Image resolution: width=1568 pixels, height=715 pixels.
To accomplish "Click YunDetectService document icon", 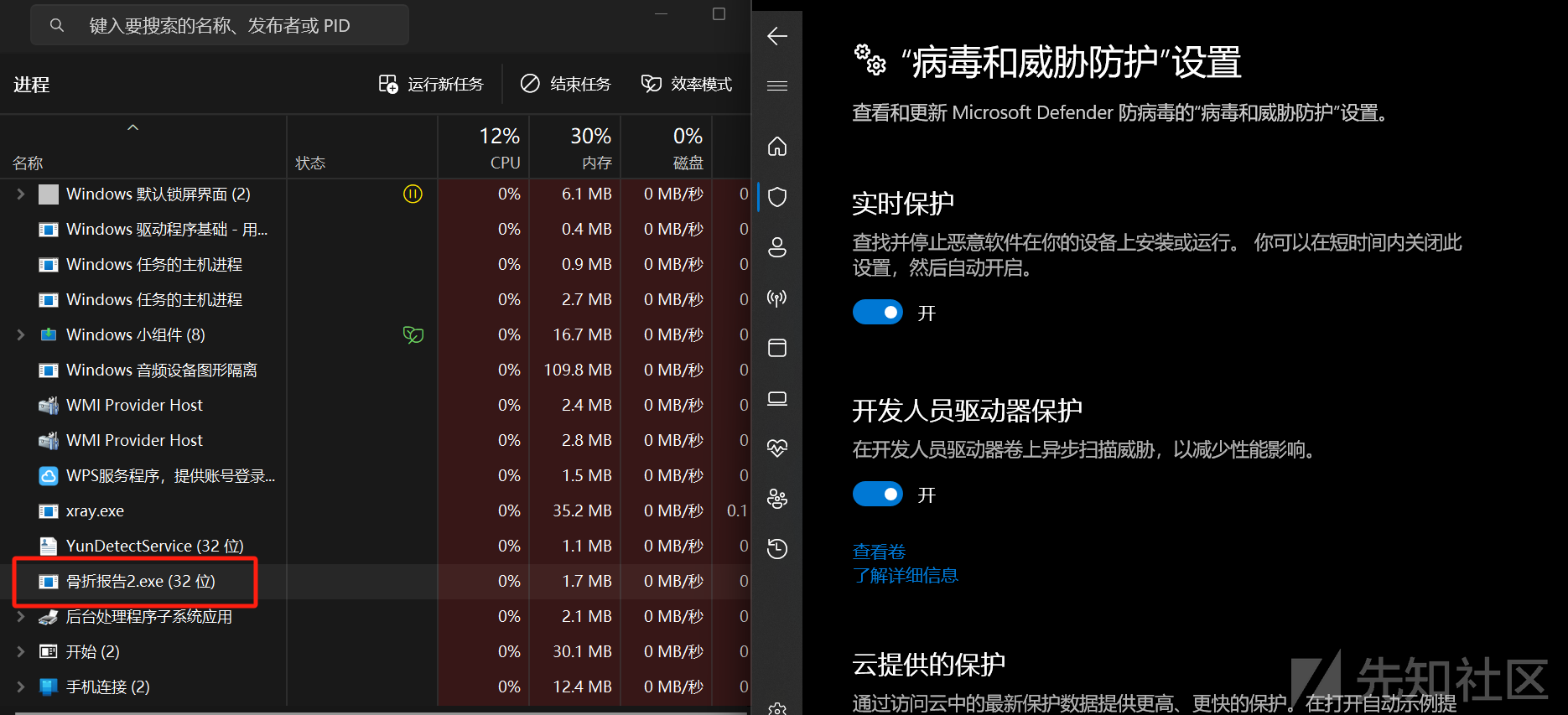I will coord(49,546).
